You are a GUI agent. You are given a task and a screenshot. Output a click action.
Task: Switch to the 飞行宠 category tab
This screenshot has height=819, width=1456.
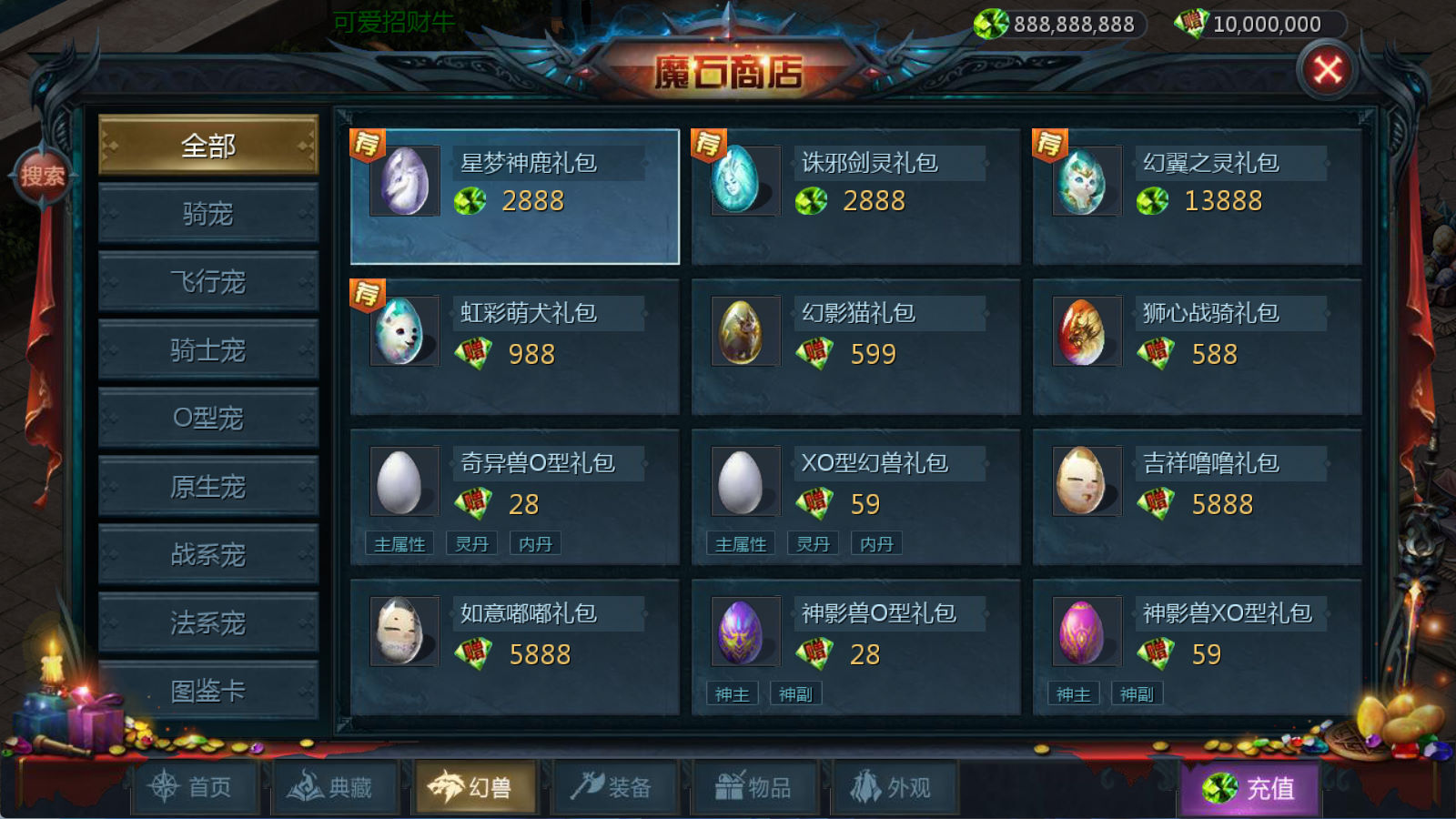click(208, 281)
